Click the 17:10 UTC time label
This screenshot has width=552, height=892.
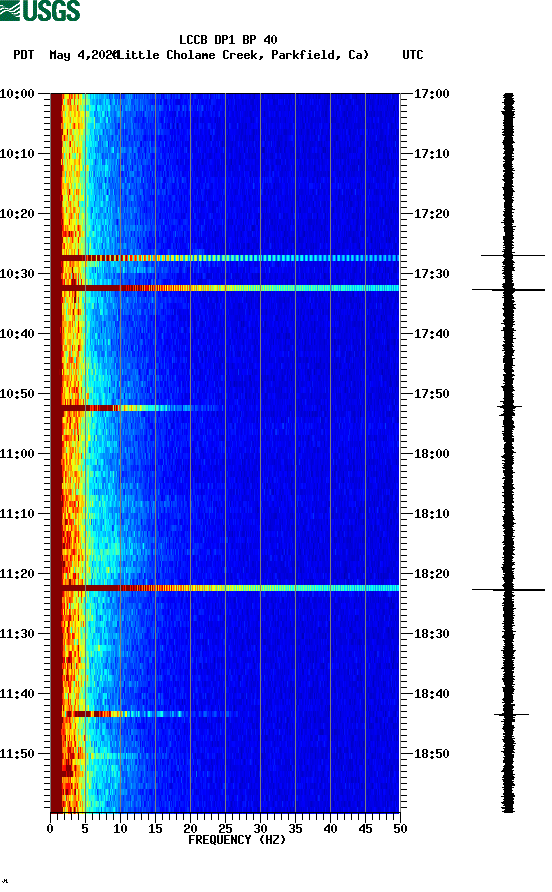(431, 154)
